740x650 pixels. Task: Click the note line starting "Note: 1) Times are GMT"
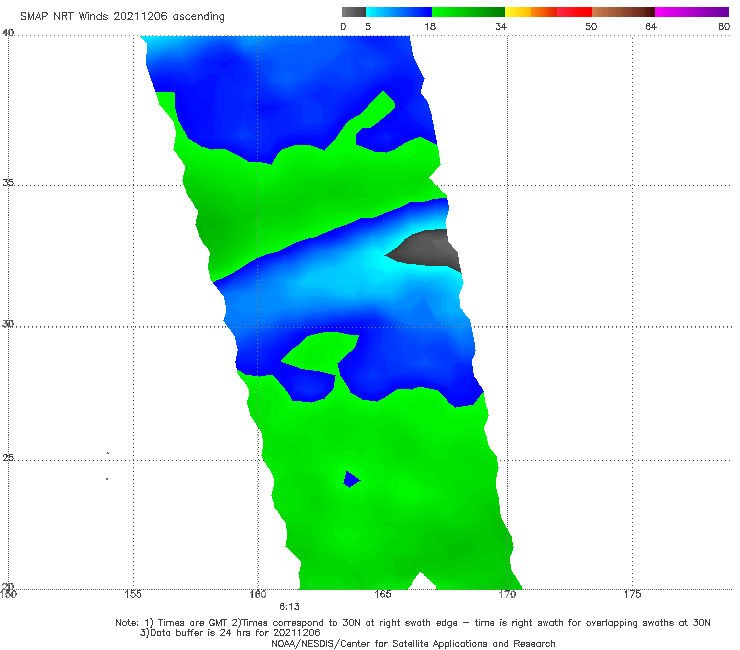pos(413,623)
